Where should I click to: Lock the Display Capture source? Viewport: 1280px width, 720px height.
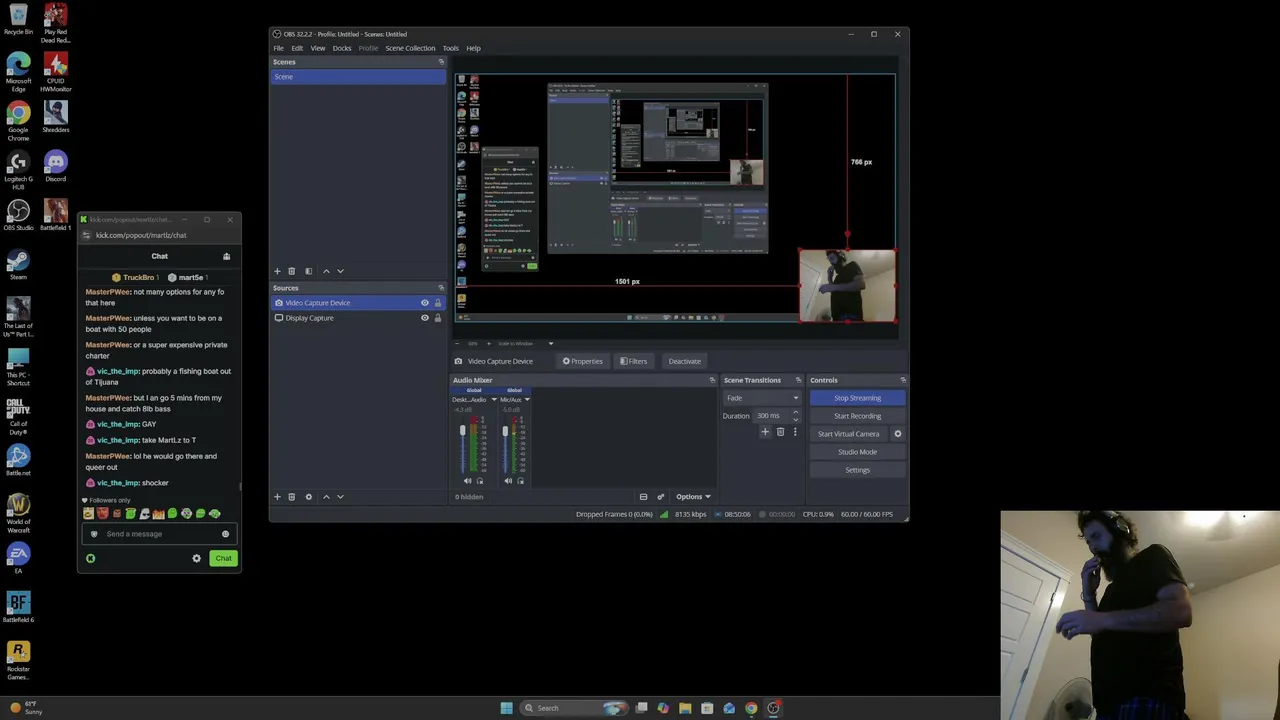[437, 318]
